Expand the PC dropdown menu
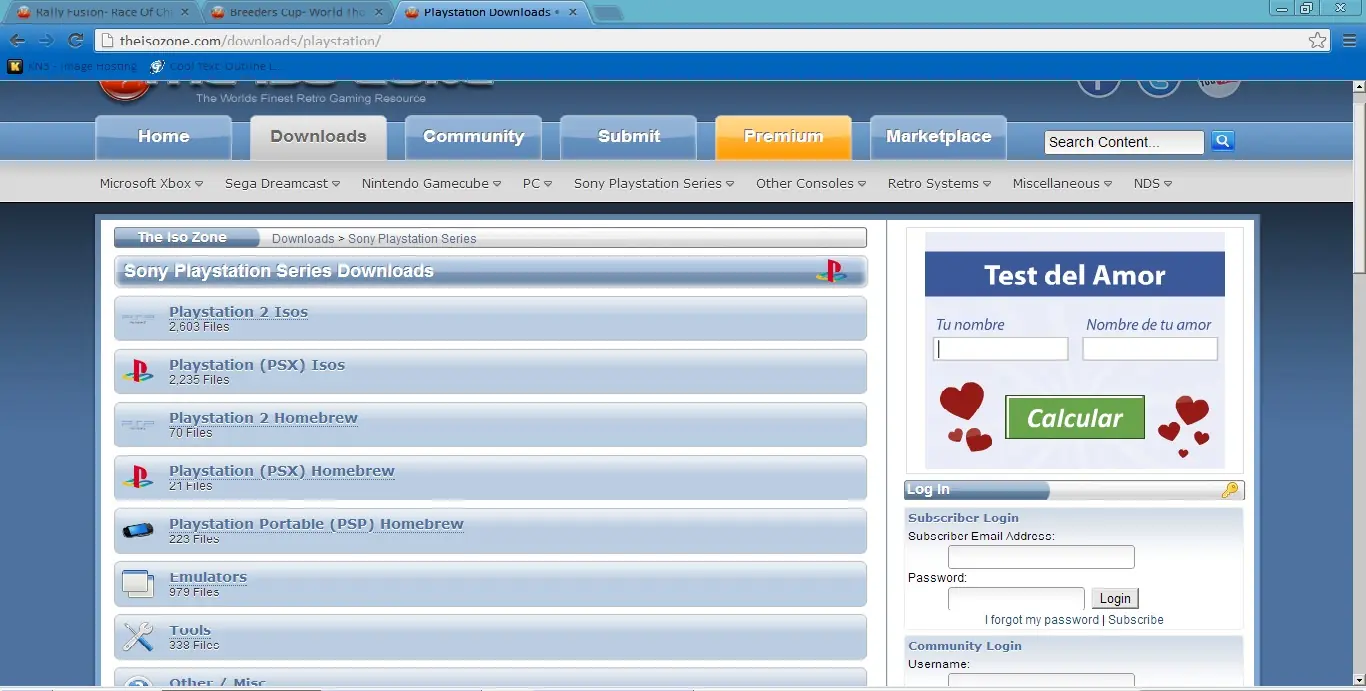 click(x=537, y=183)
